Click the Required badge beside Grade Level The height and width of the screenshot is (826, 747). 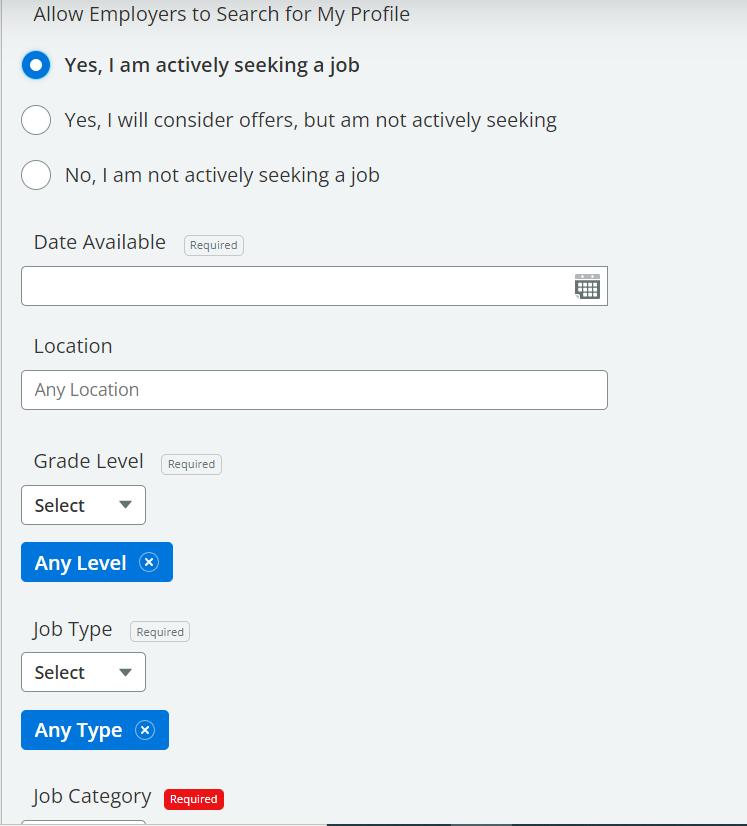[x=191, y=464]
